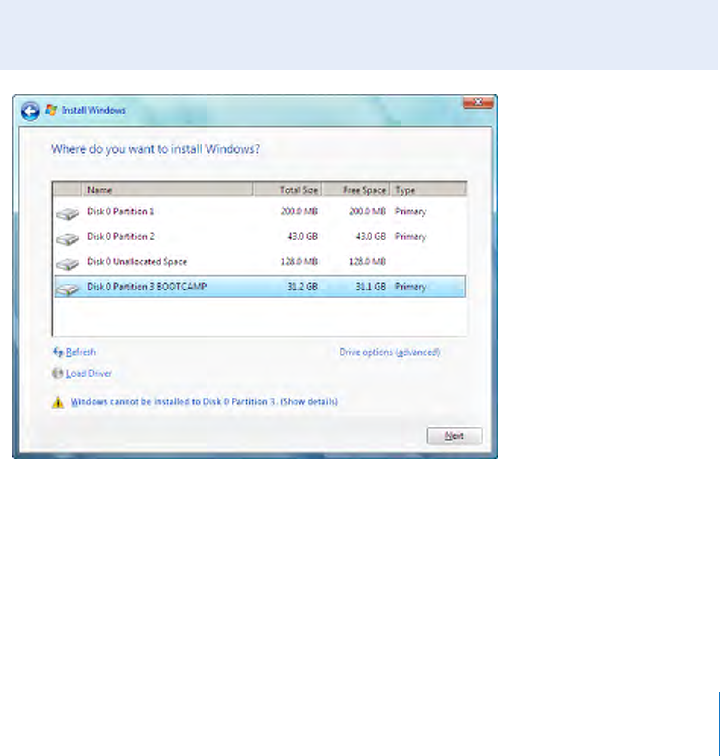Select Disk 0 Partition 2 row

click(260, 237)
